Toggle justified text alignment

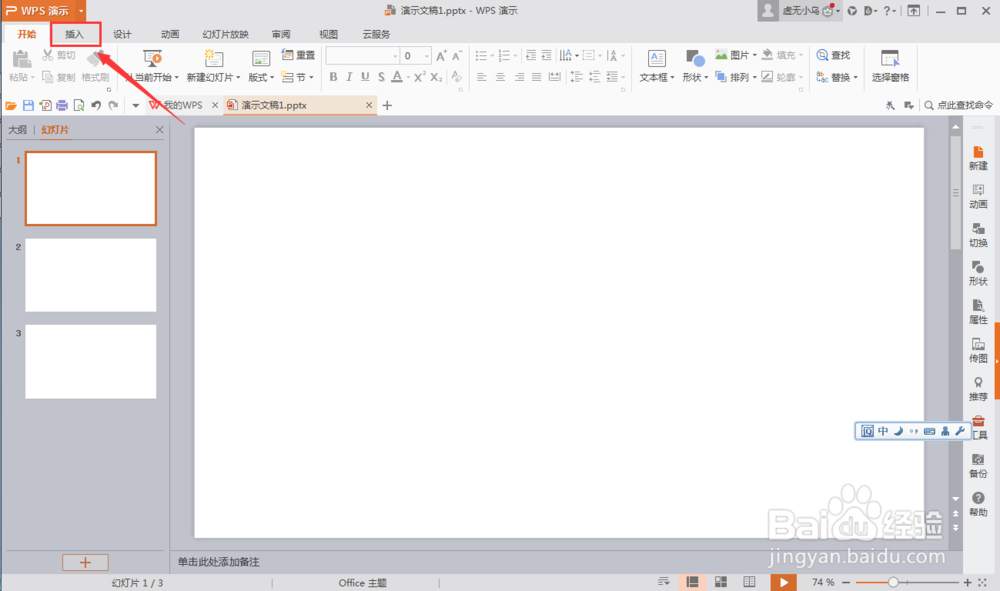coord(536,77)
